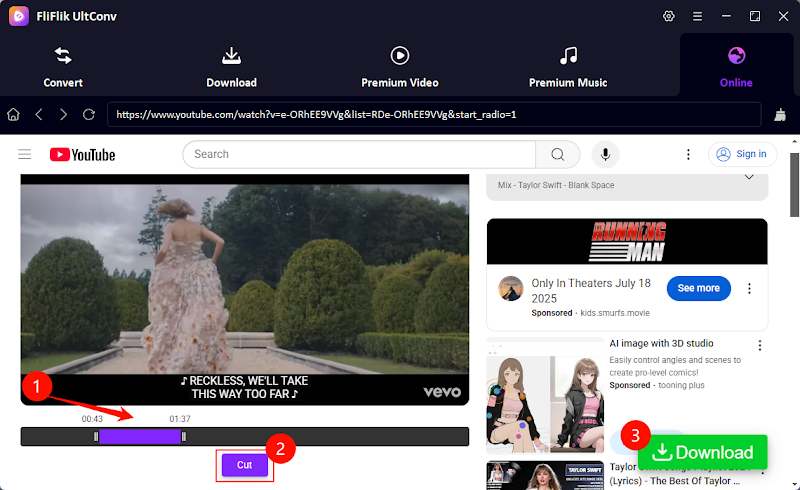Click the kids.smurfs.movie sponsor link

point(615,313)
